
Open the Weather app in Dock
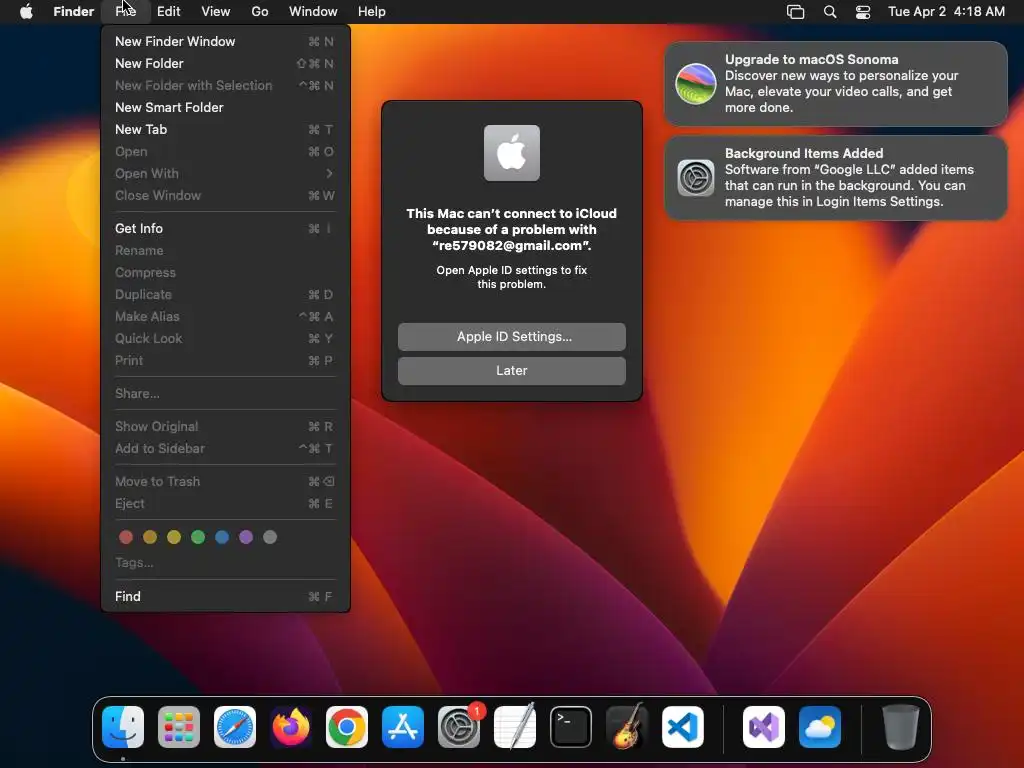pyautogui.click(x=820, y=727)
